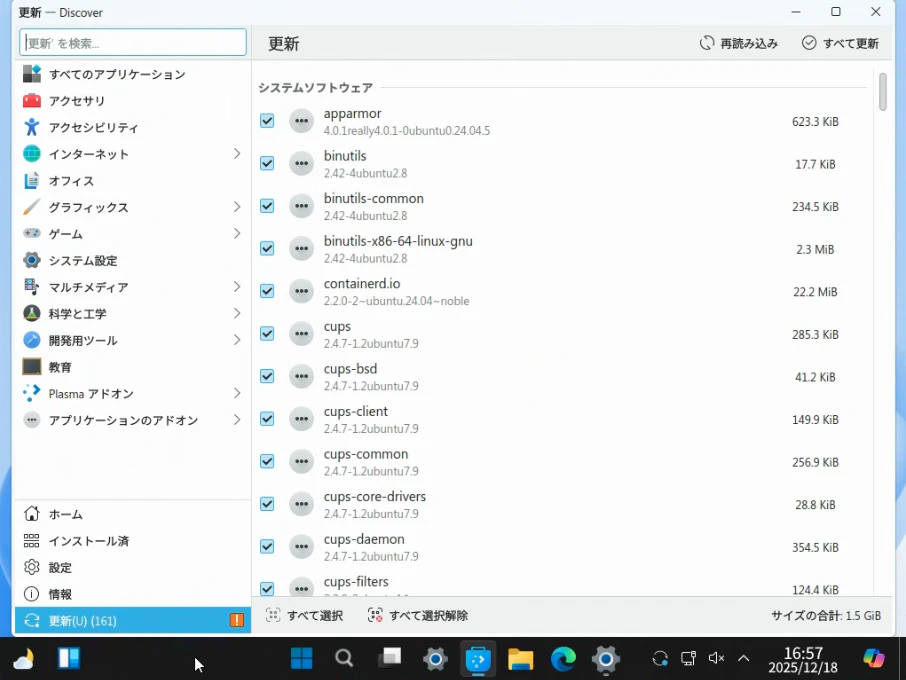The image size is (906, 680).
Task: Expand the ゲーム category arrow
Action: click(237, 233)
